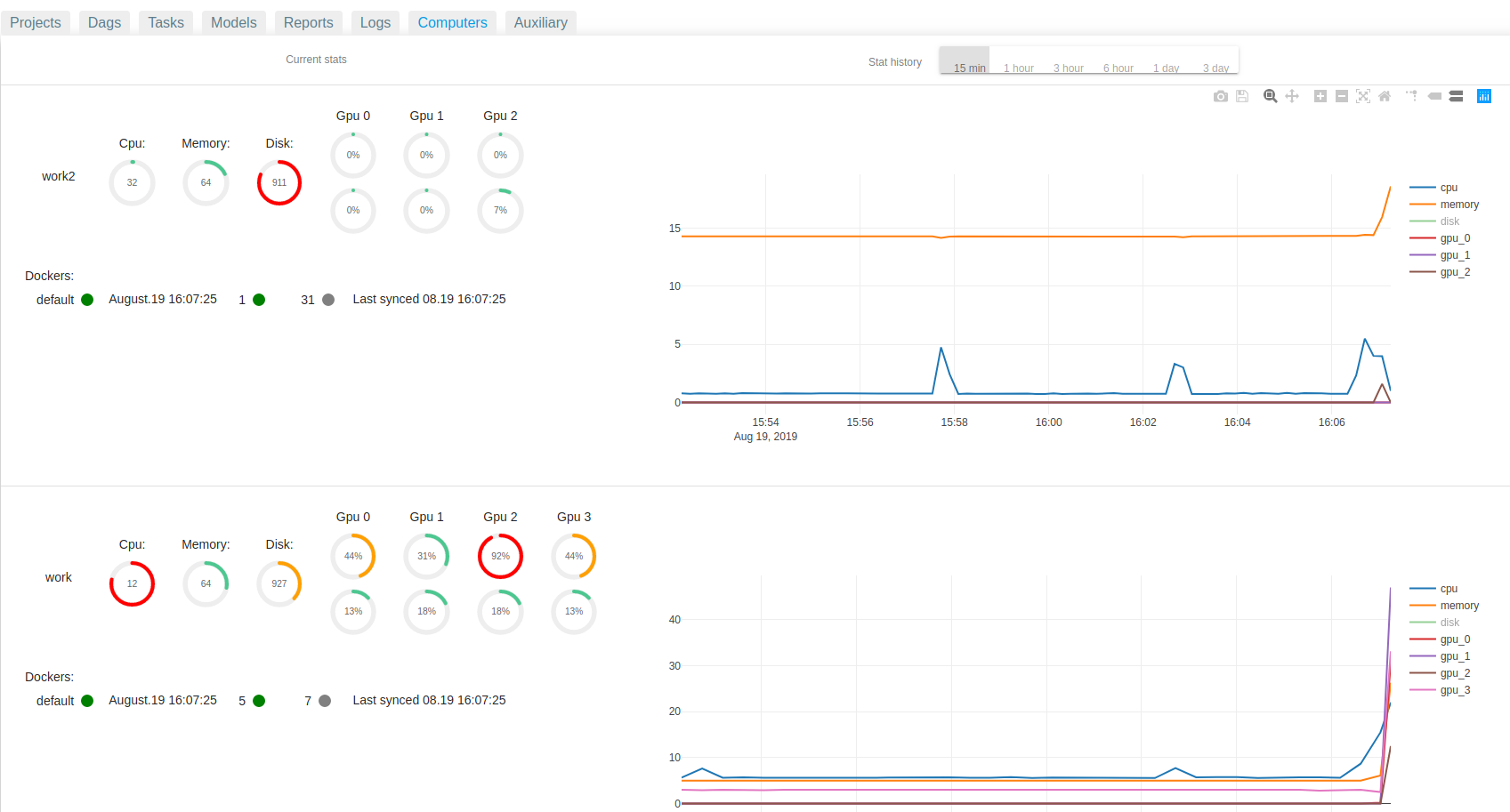Image resolution: width=1510 pixels, height=812 pixels.
Task: Click gray dot beside 7 in work dockers
Action: click(325, 701)
